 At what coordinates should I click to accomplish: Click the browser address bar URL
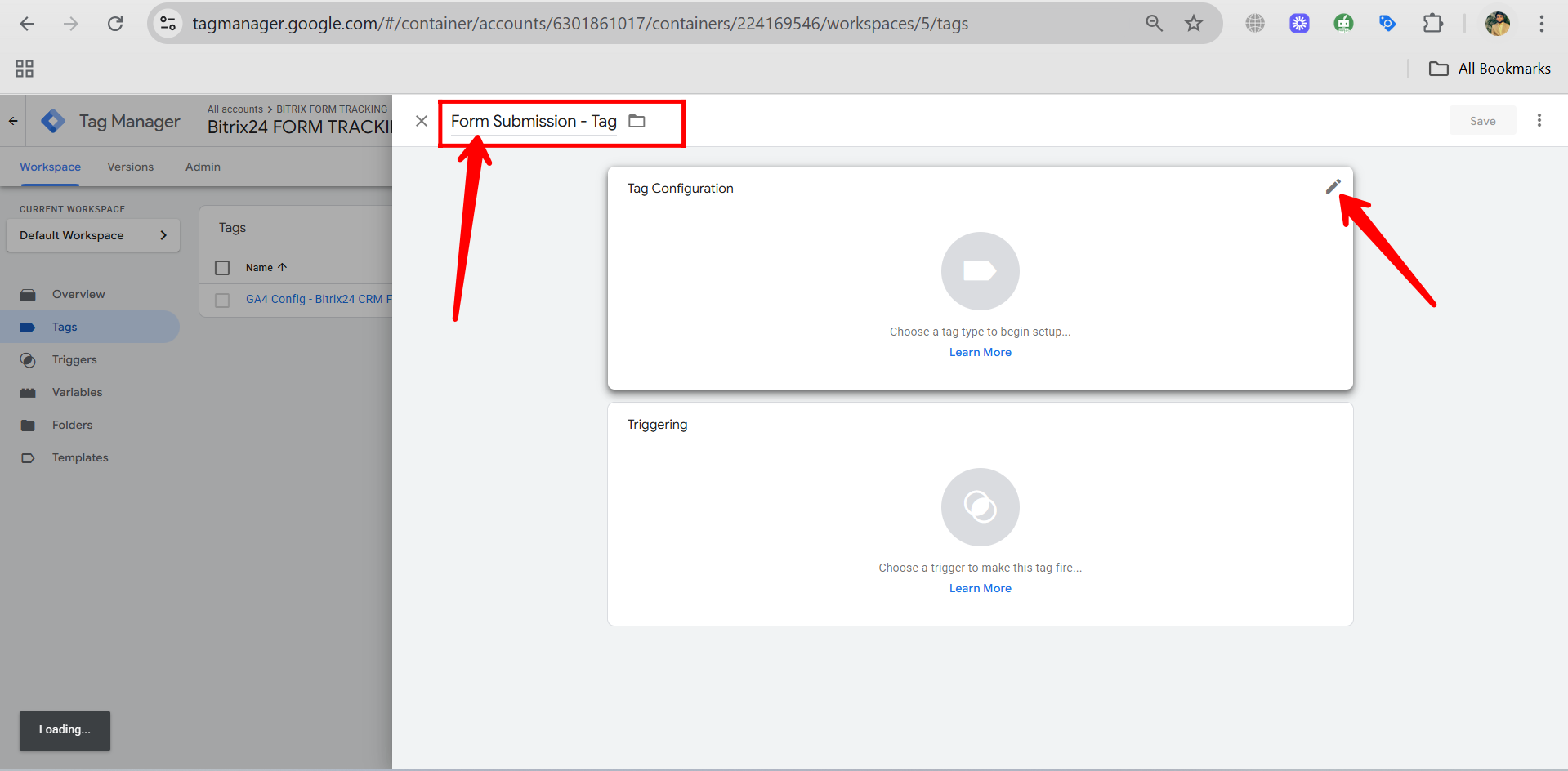point(580,24)
